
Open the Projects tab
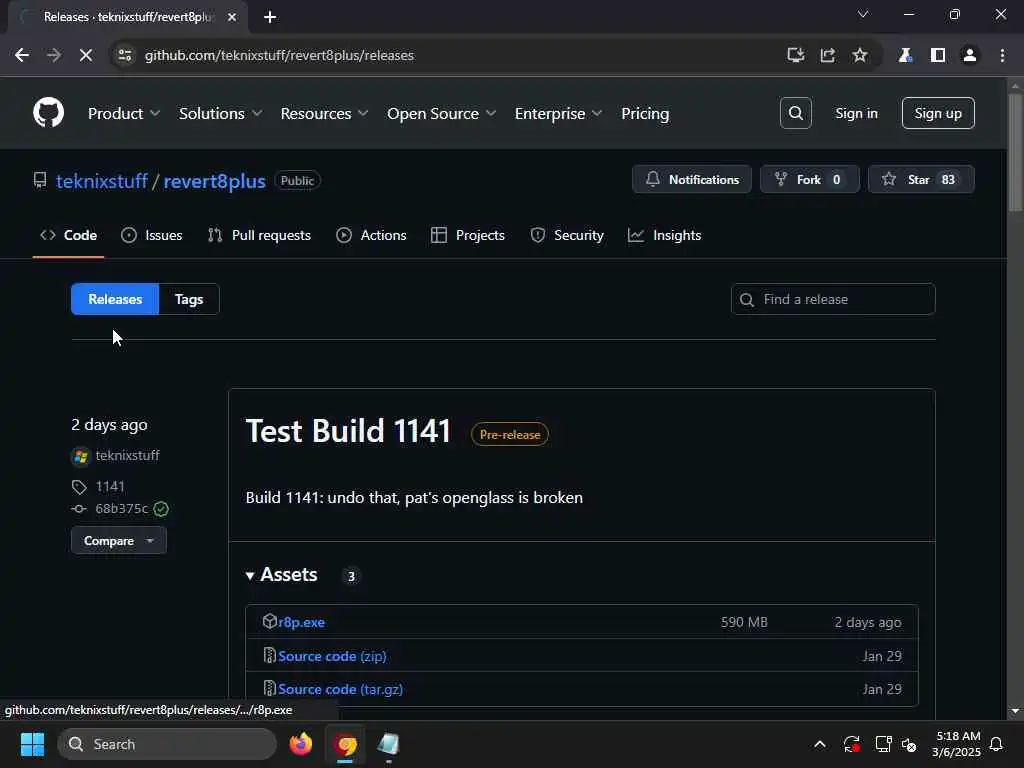tap(468, 235)
